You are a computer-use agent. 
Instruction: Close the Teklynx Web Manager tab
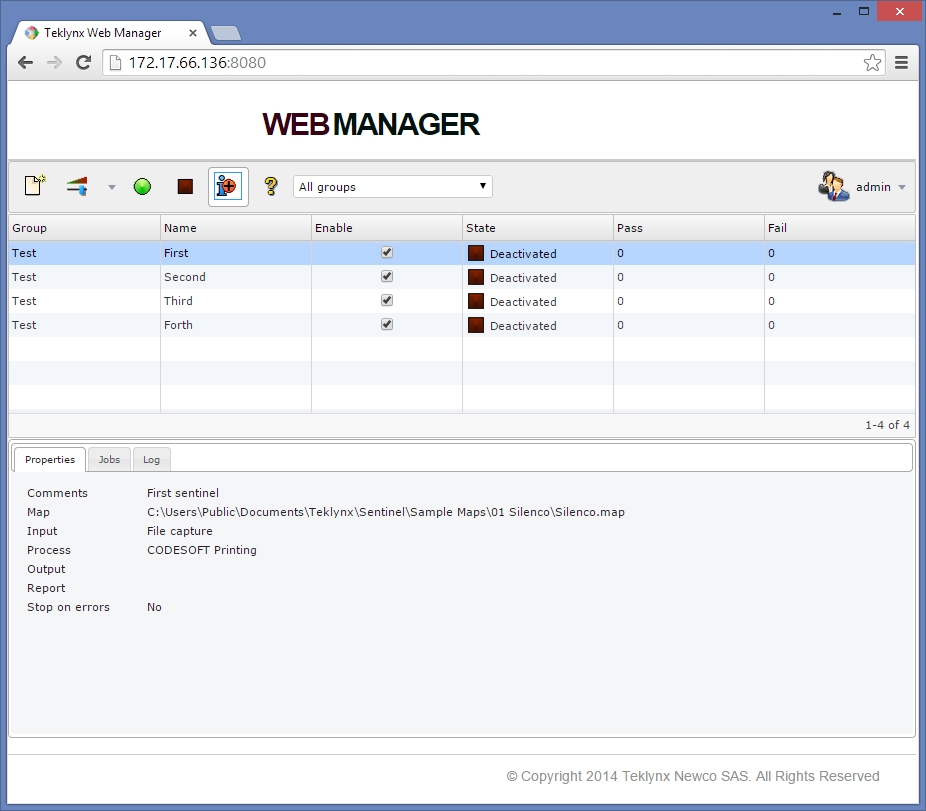click(193, 33)
